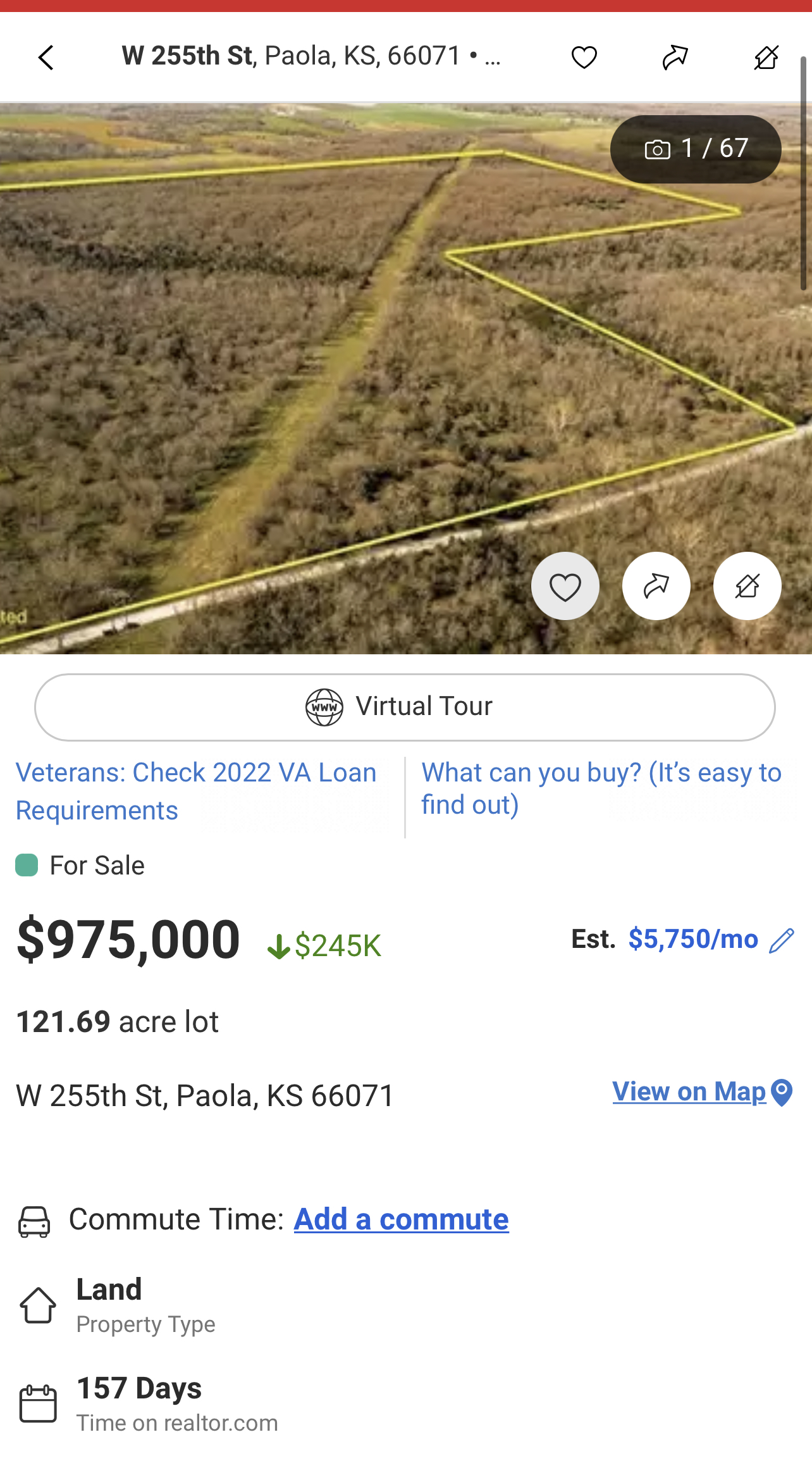
Task: Click the vertical scrollbar on right edge
Action: [x=803, y=171]
